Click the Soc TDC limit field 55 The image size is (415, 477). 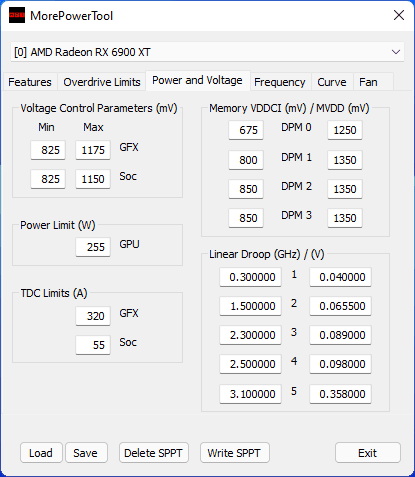(93, 345)
